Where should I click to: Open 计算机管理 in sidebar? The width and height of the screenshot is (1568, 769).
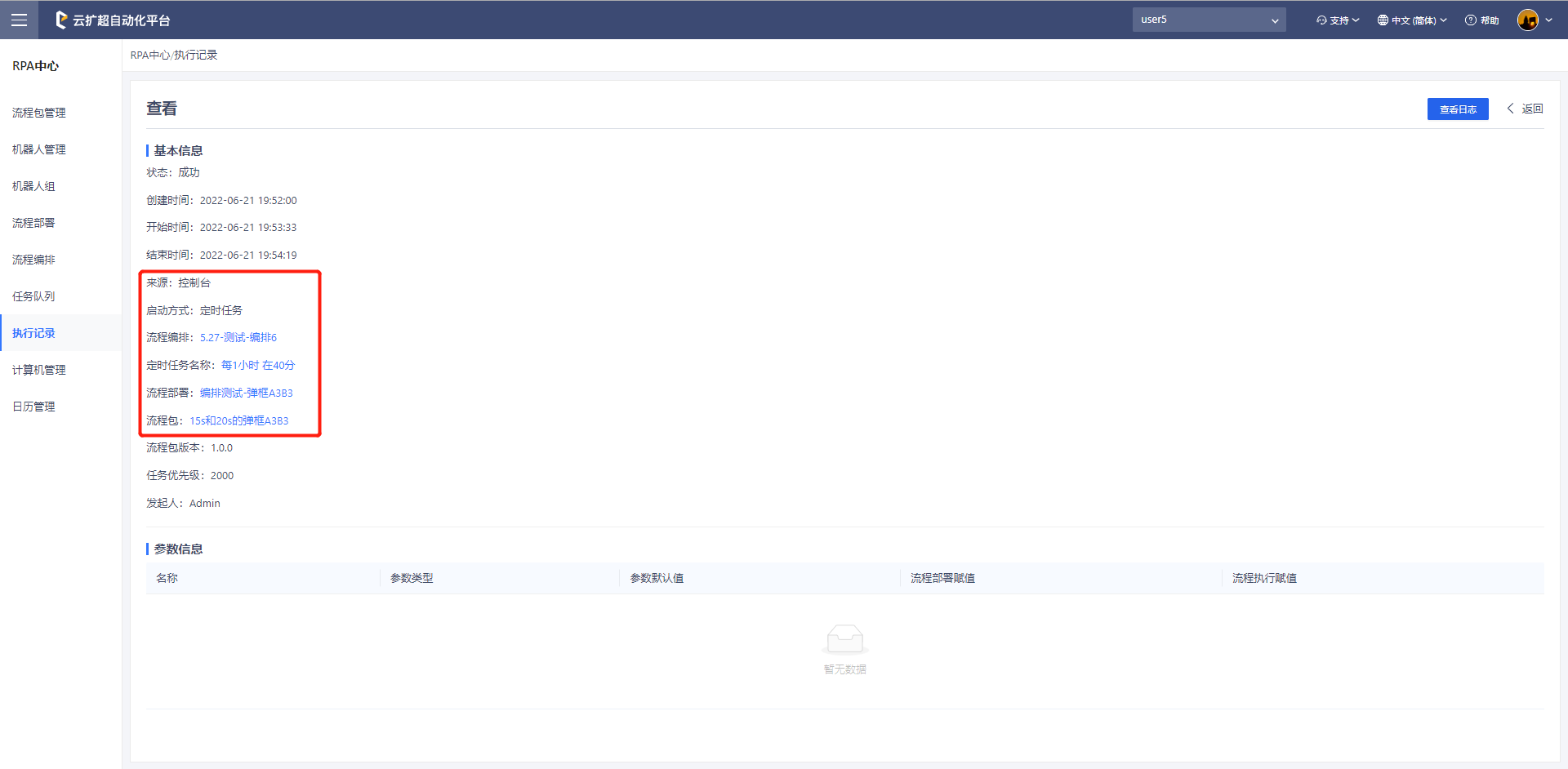[x=39, y=370]
